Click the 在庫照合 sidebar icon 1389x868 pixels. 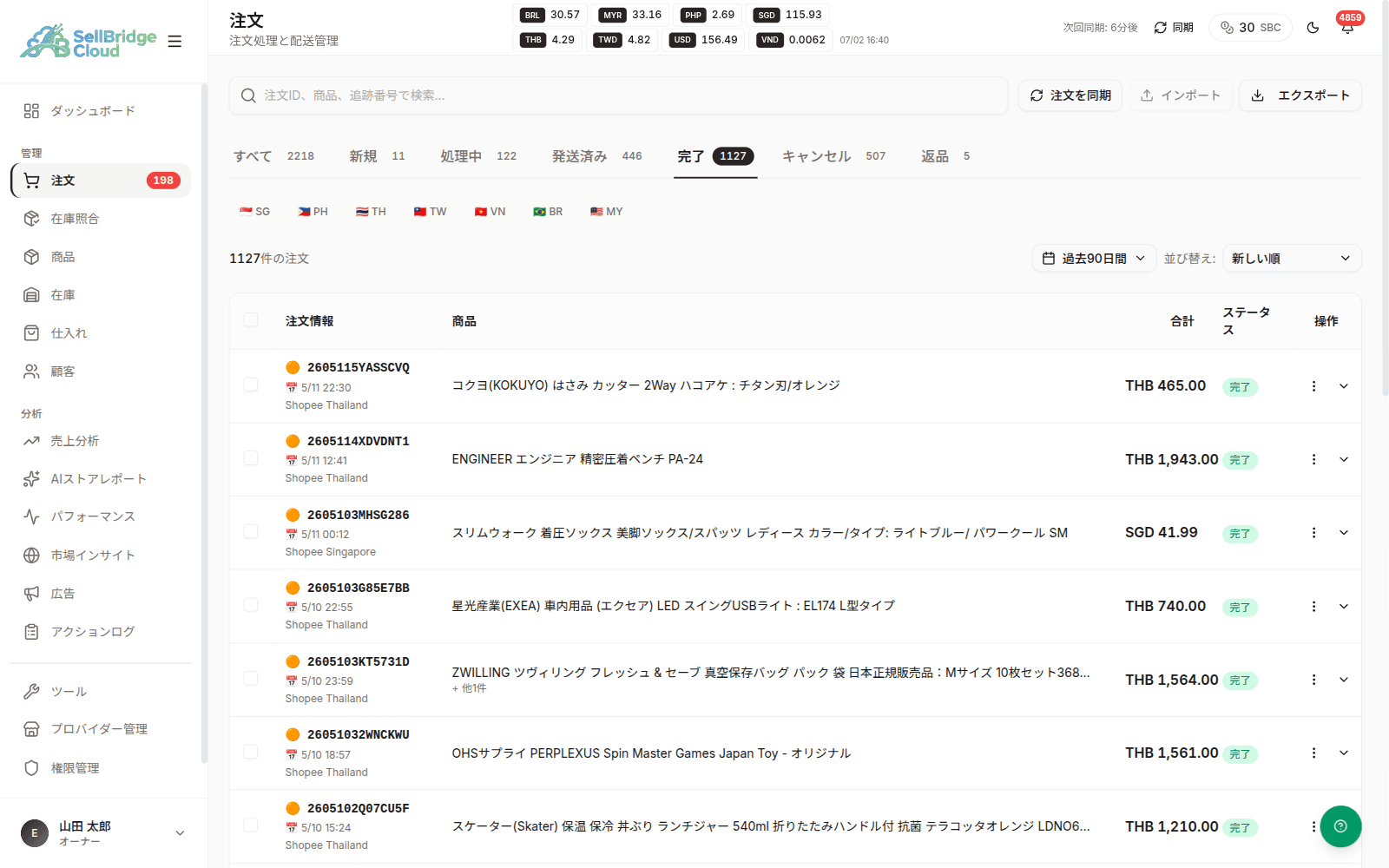click(x=31, y=219)
